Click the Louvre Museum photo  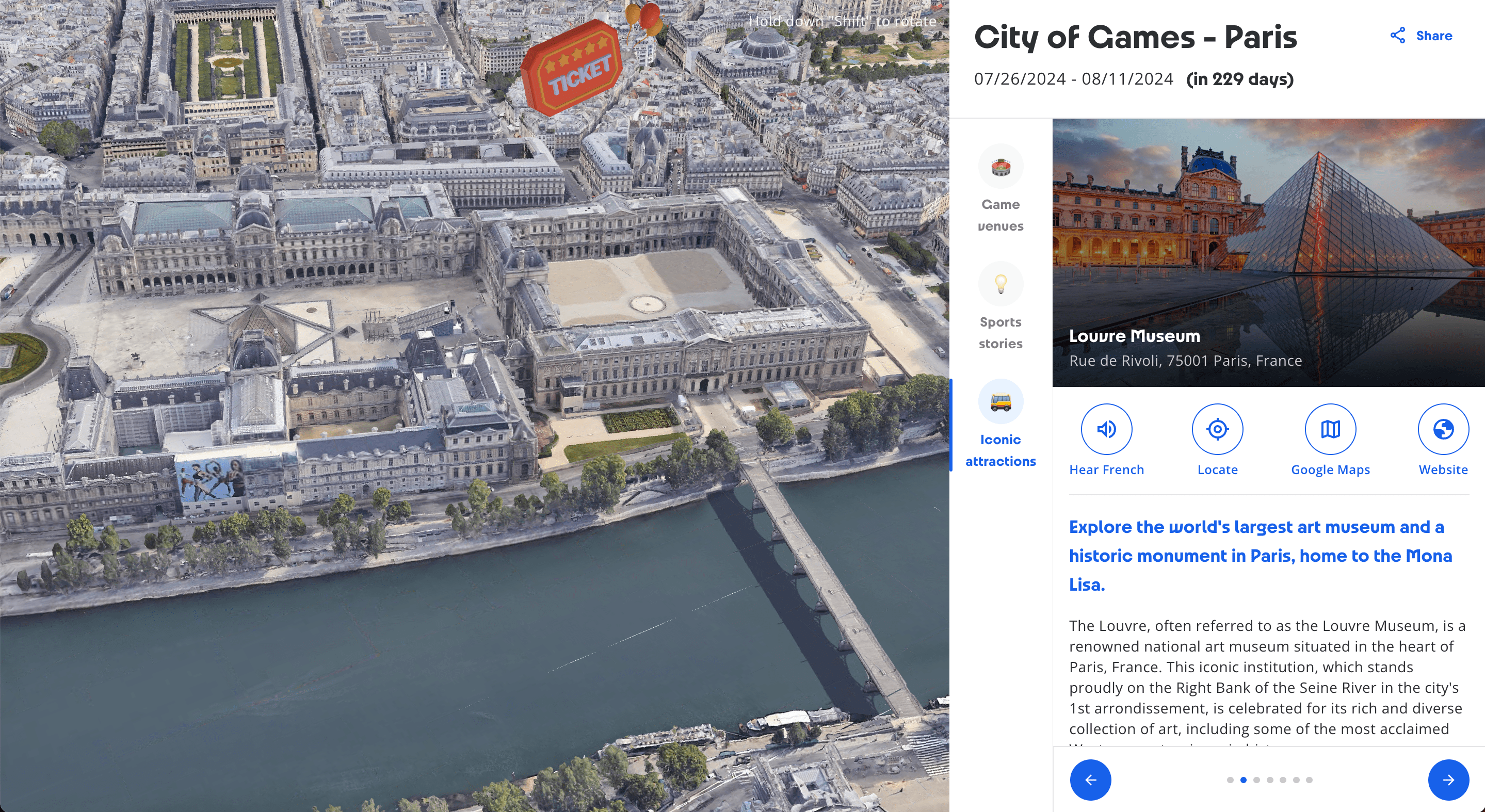pyautogui.click(x=1268, y=231)
